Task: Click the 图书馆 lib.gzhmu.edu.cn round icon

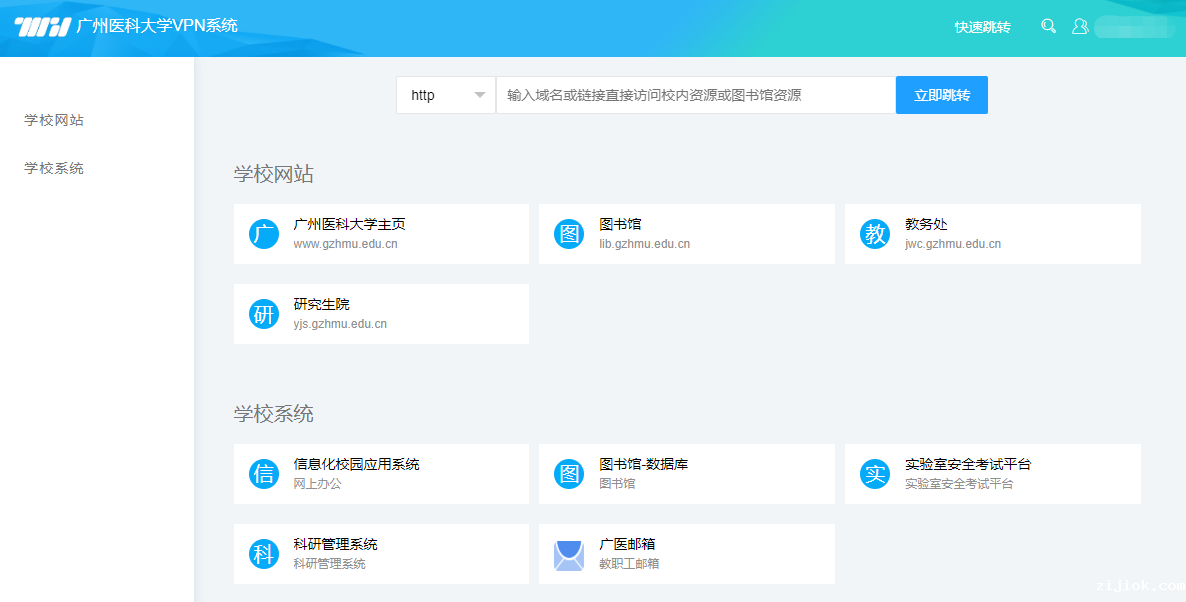Action: [x=569, y=234]
